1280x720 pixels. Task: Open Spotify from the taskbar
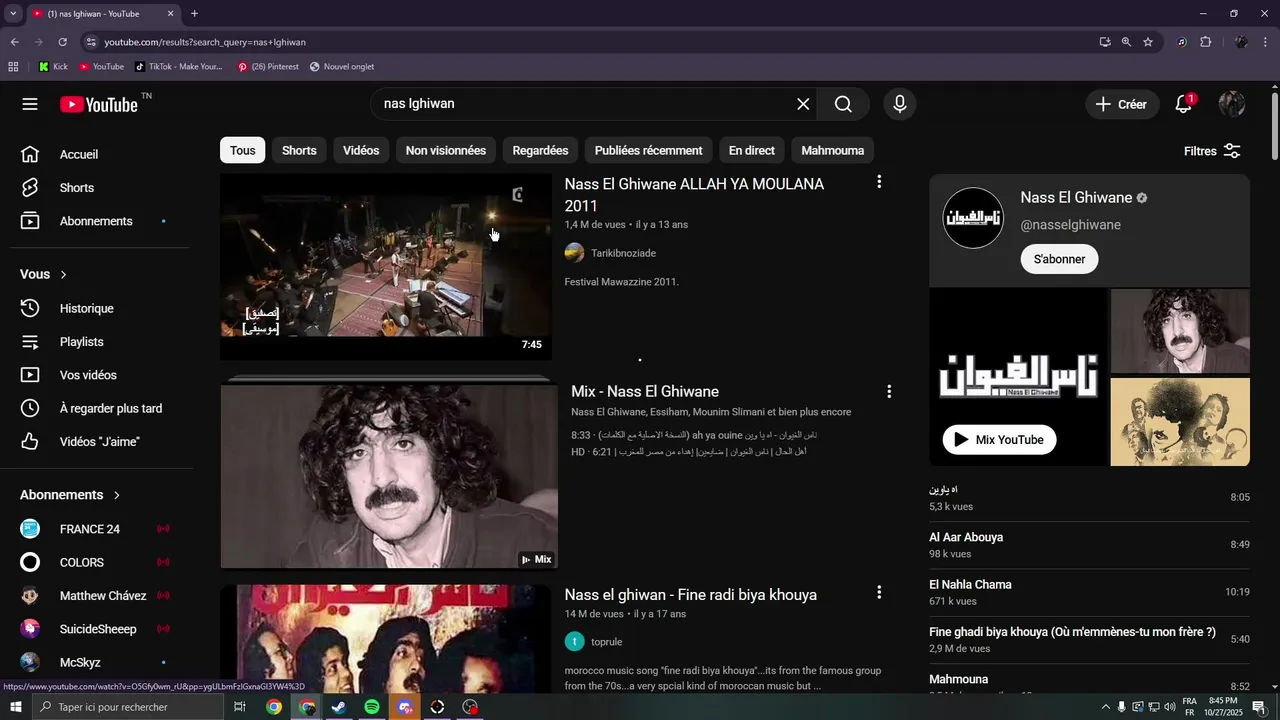(371, 707)
